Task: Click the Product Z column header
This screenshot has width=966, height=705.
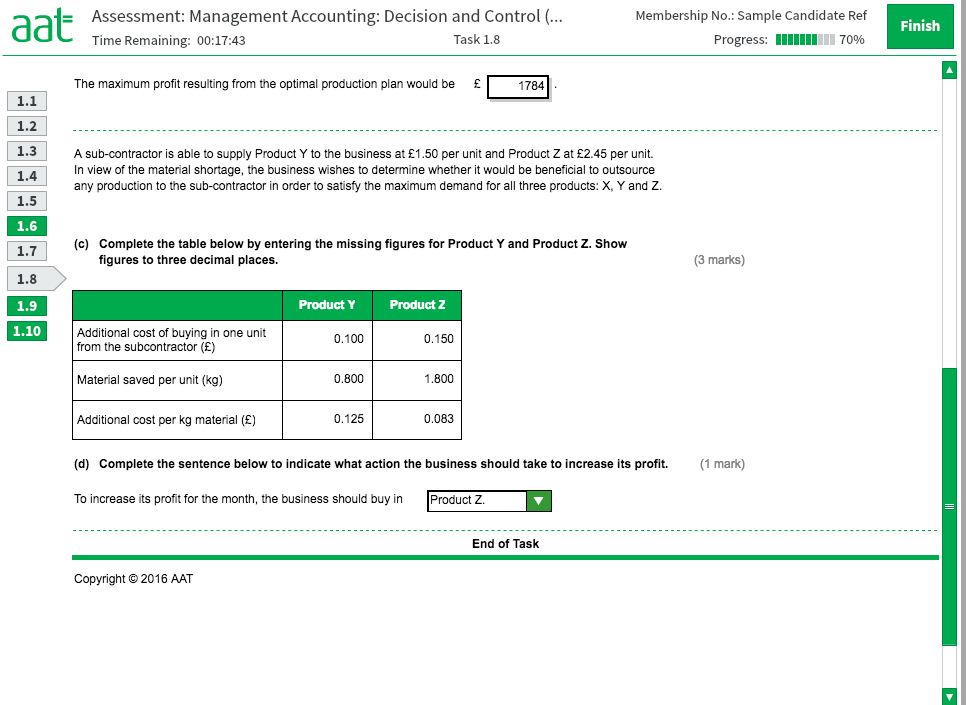Action: point(417,305)
